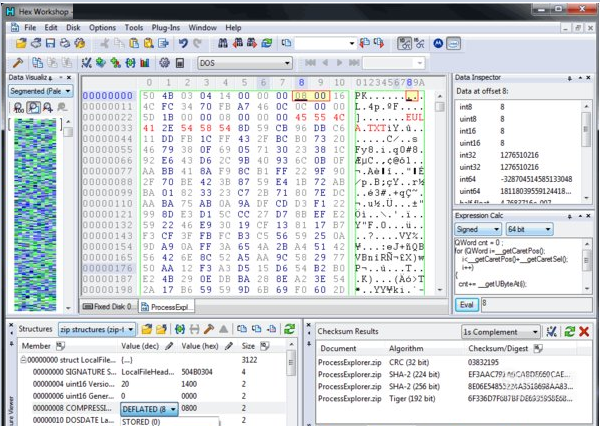The image size is (600, 426).
Task: Click the hammer icon in second toolbar
Action: click(18, 63)
